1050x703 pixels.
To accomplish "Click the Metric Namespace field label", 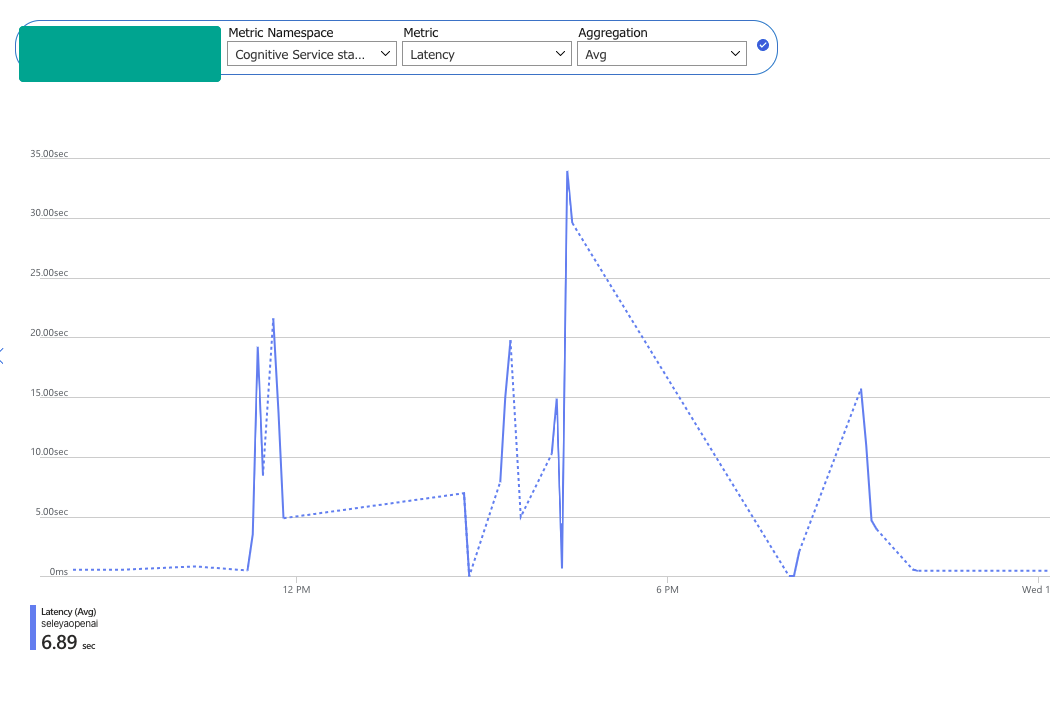I will coord(281,32).
